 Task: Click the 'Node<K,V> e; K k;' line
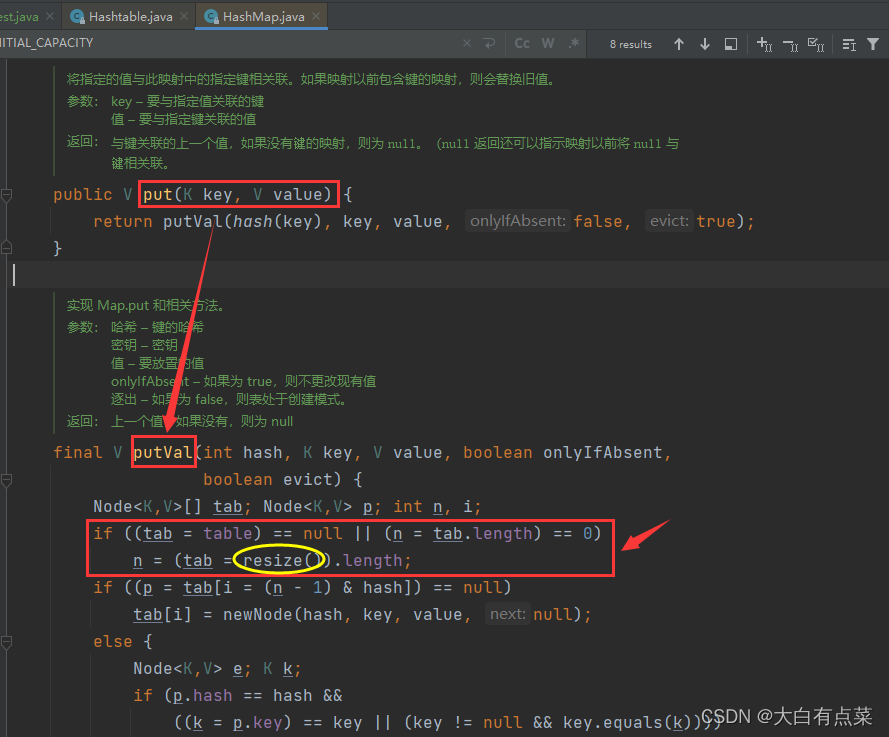217,669
